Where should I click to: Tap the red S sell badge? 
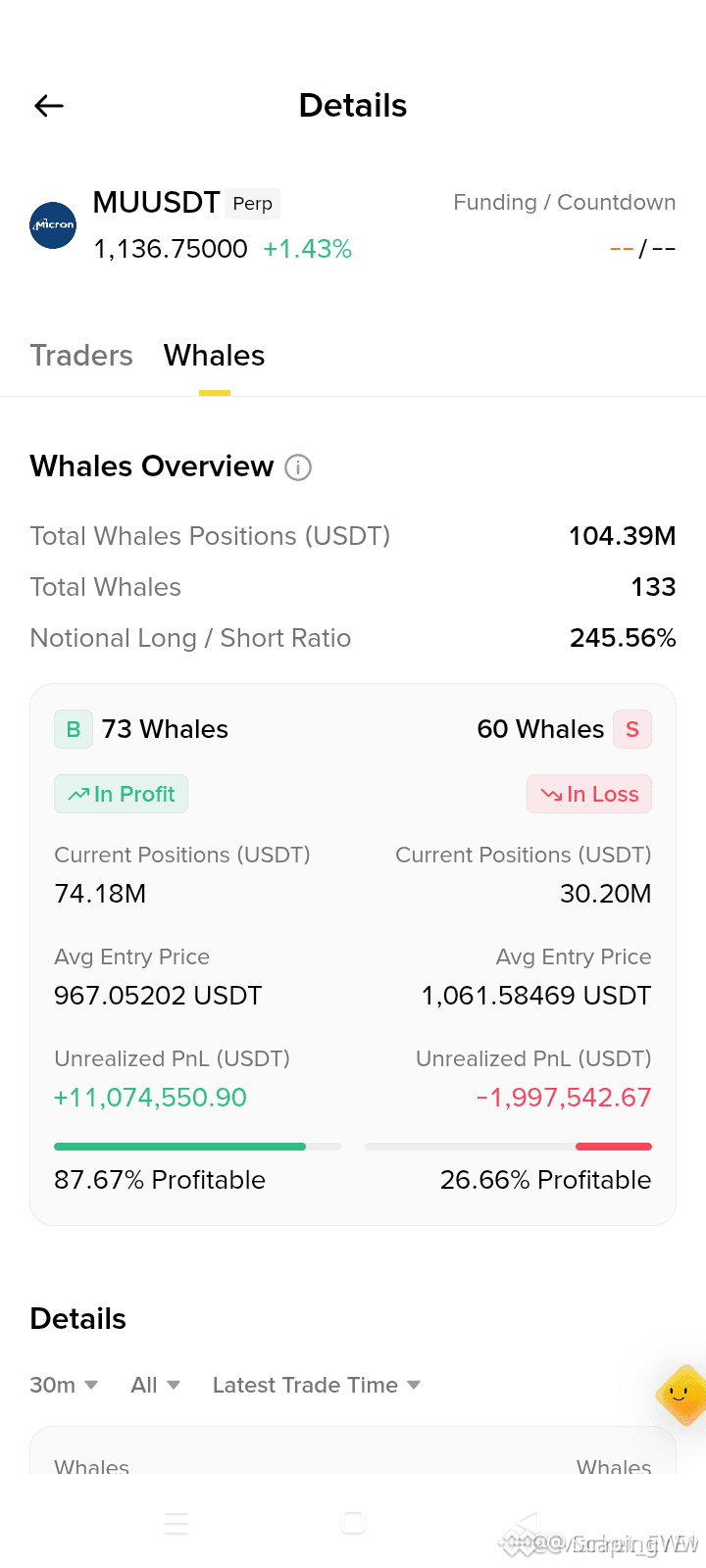632,729
